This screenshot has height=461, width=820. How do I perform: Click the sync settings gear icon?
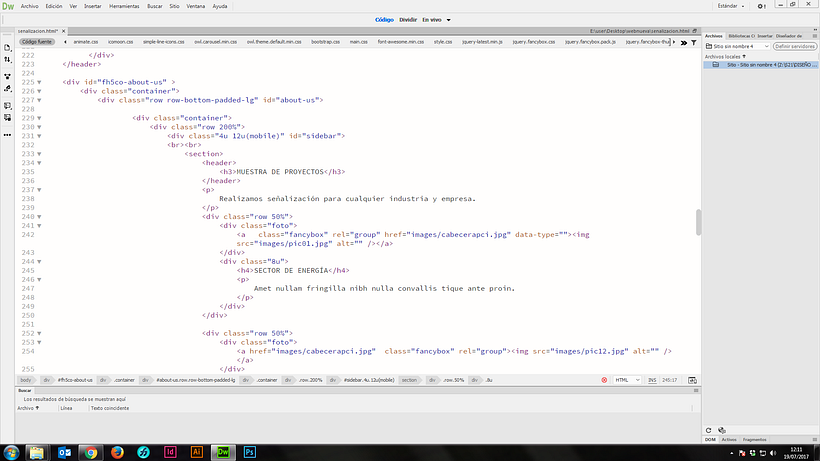pos(761,6)
